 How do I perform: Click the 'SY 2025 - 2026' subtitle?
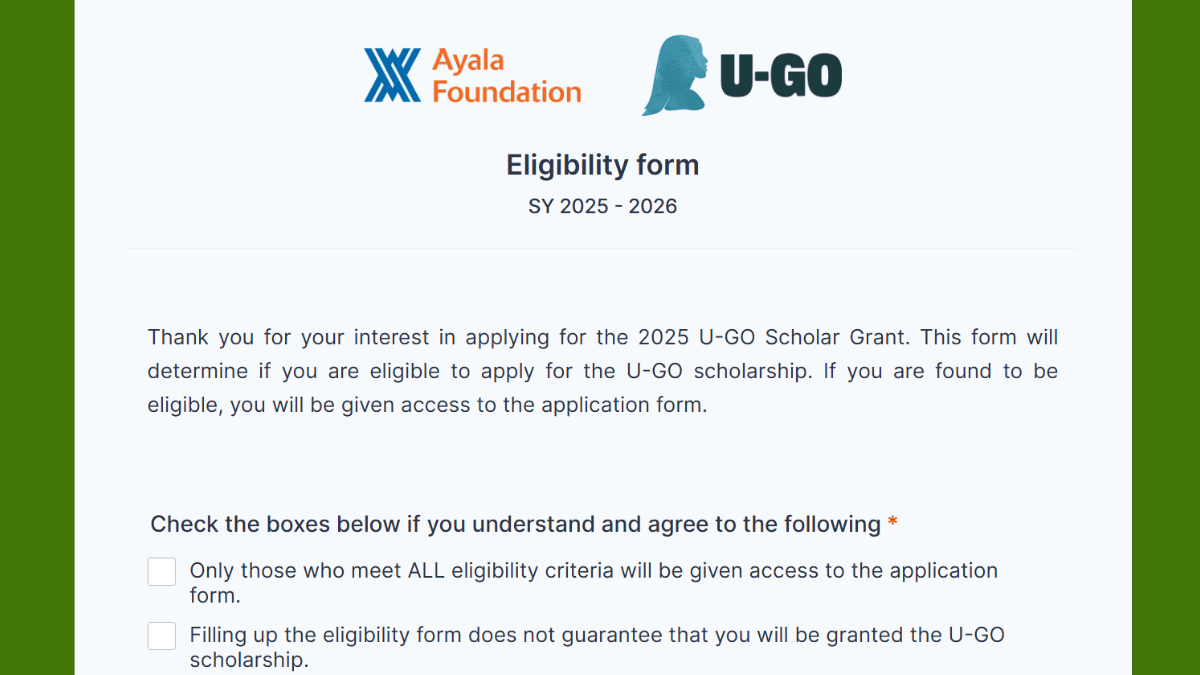tap(603, 207)
